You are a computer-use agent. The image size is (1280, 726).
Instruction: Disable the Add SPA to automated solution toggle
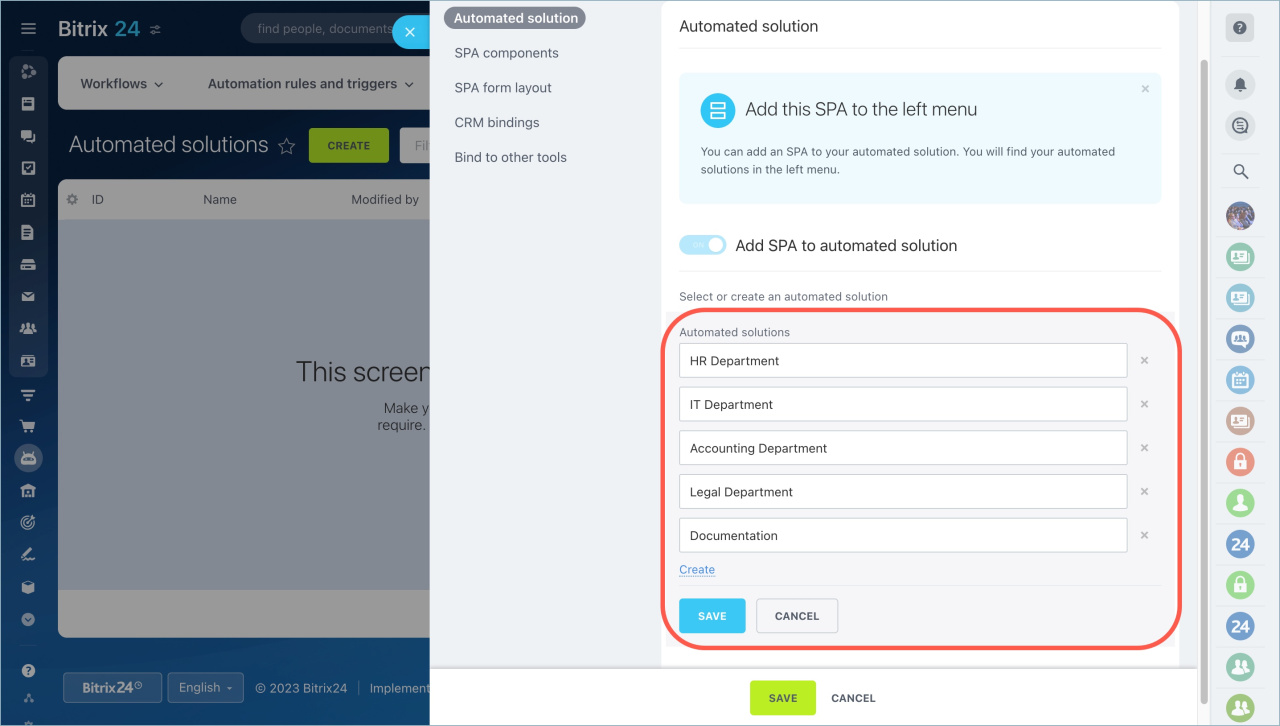pos(702,244)
